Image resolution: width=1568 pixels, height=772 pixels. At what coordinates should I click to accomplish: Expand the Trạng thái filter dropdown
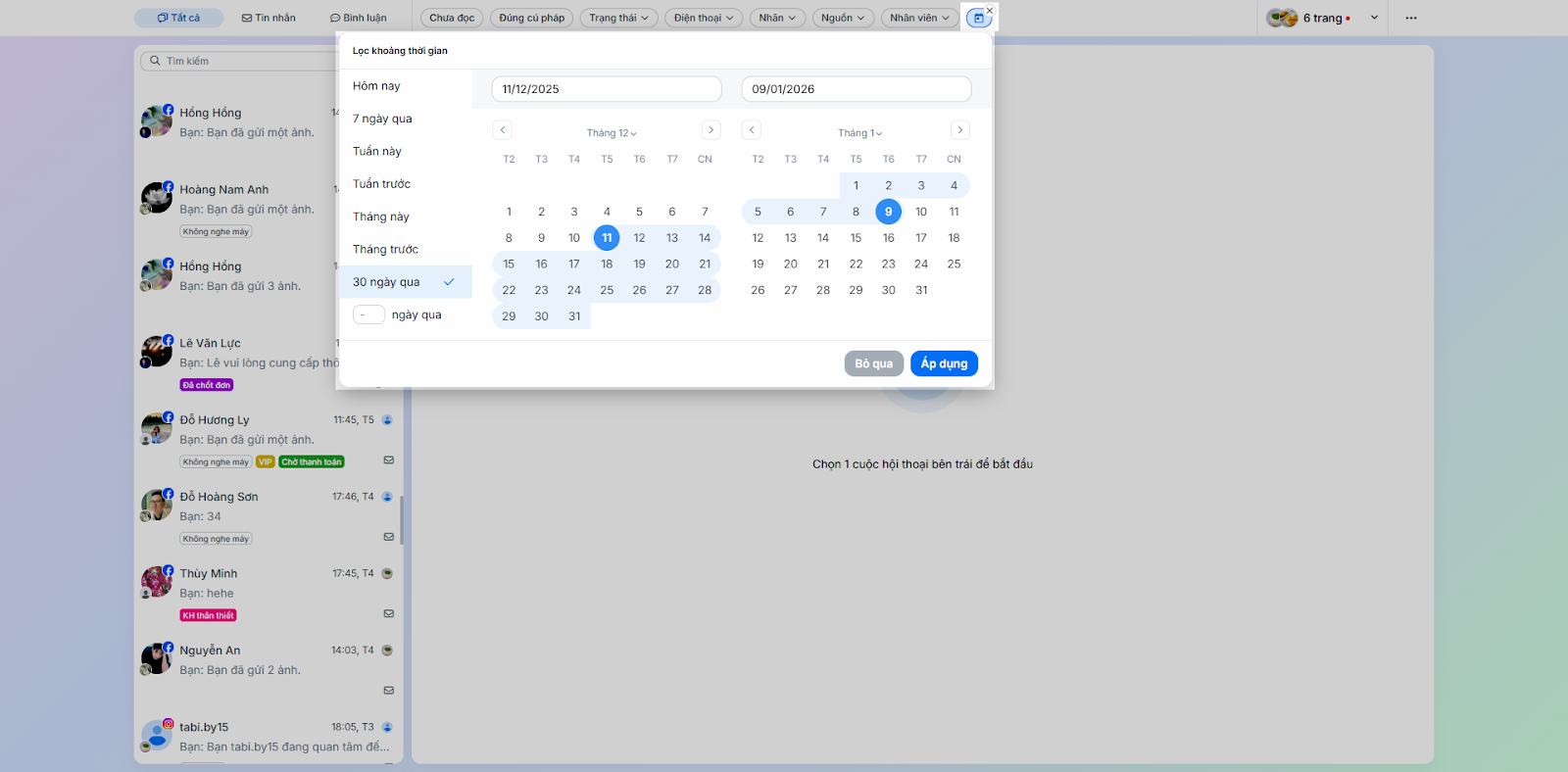[x=618, y=18]
